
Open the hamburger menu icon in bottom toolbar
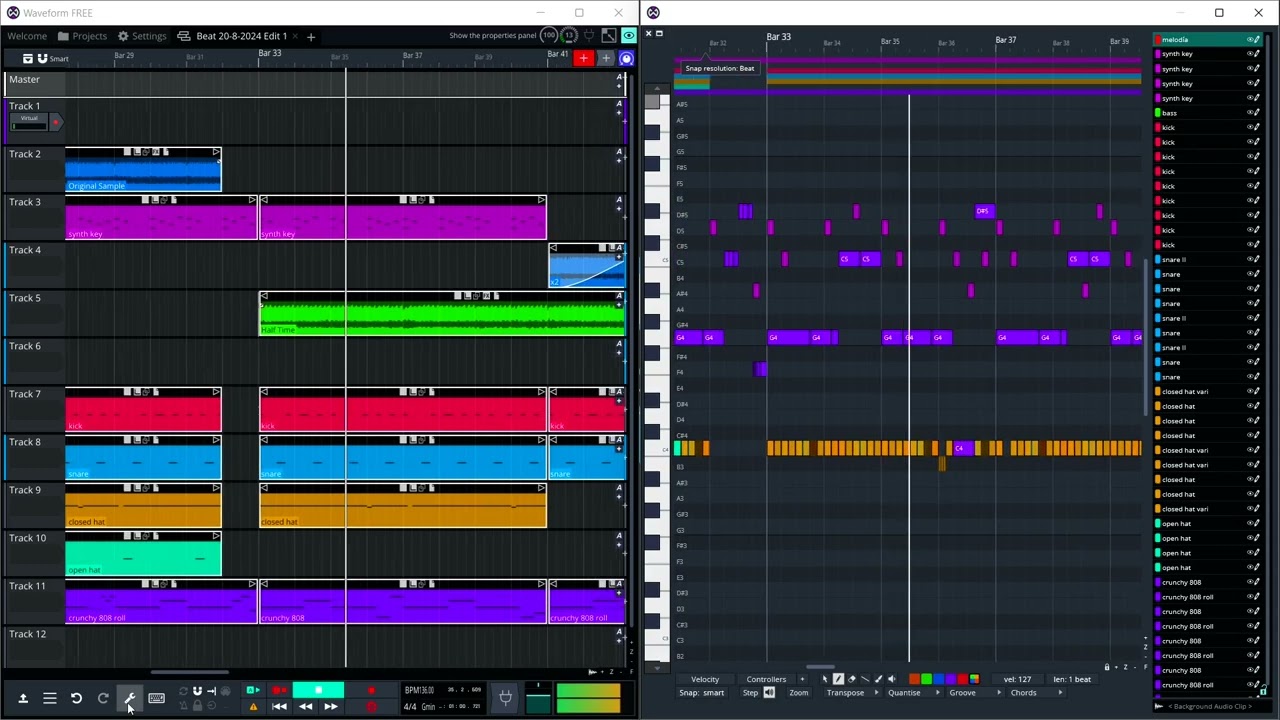coord(49,698)
